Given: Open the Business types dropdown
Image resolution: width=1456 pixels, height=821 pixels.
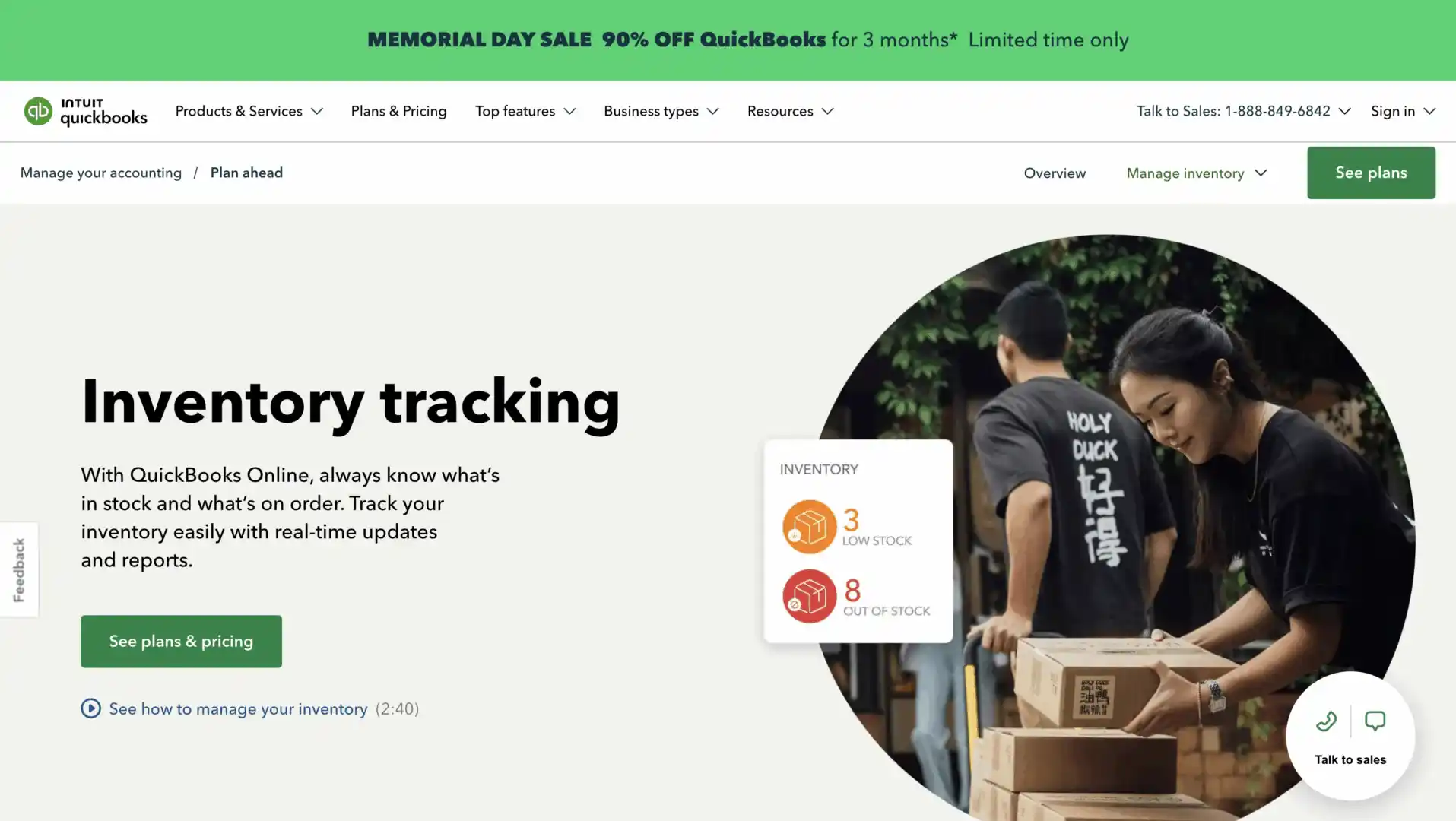Looking at the screenshot, I should (661, 111).
